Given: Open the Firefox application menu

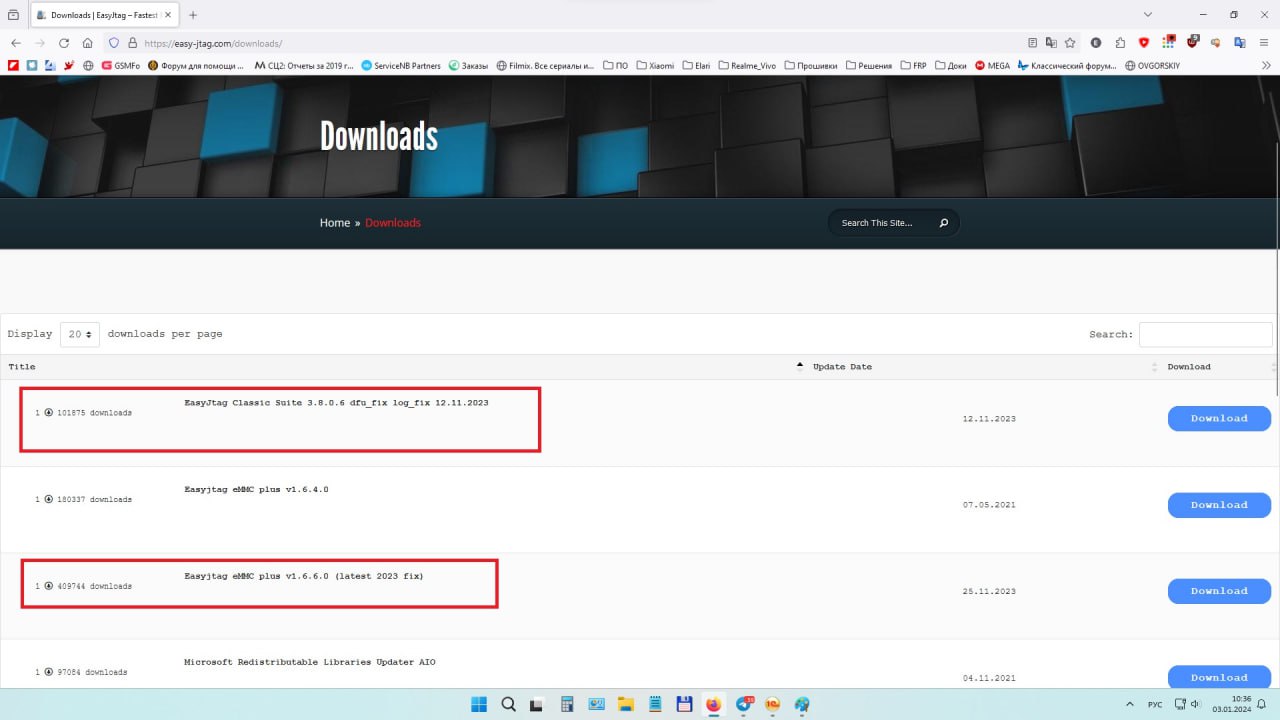Looking at the screenshot, I should pyautogui.click(x=1265, y=43).
